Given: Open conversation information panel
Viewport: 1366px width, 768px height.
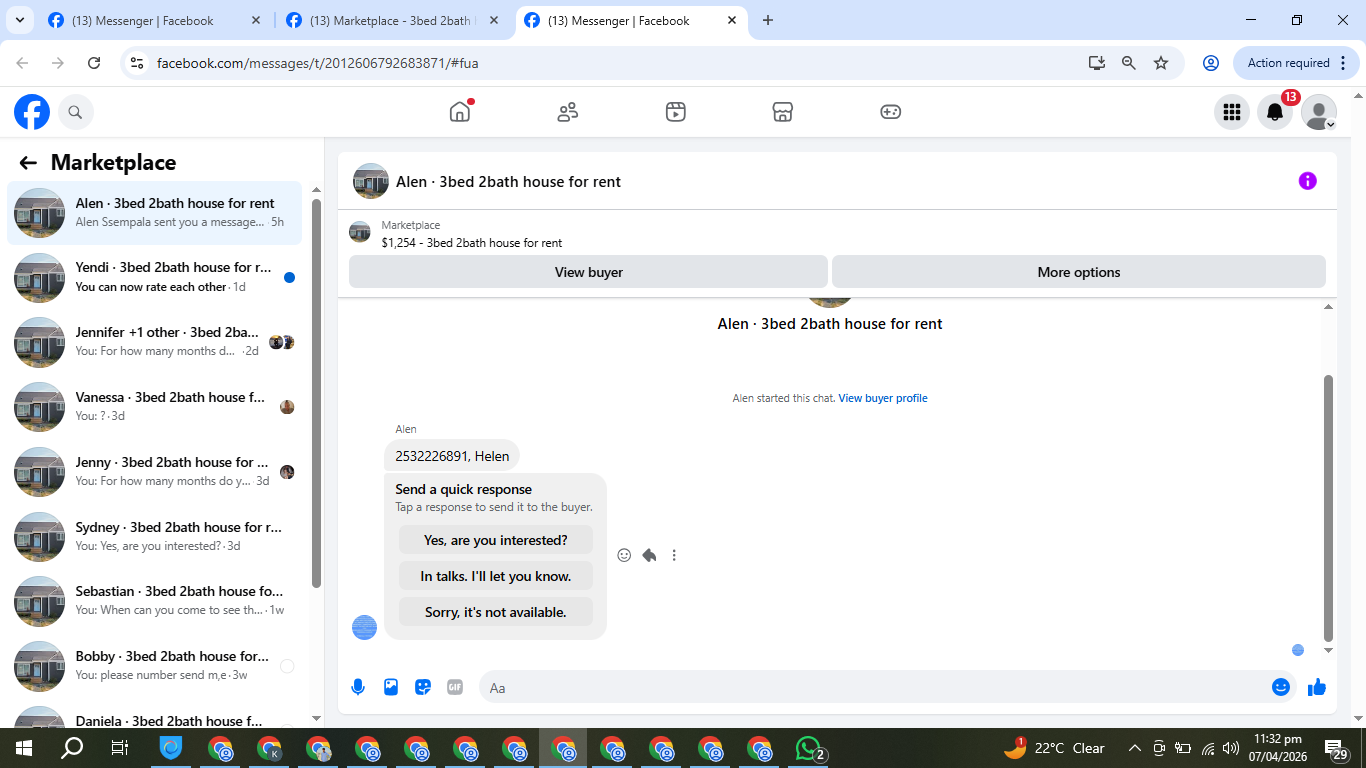Looking at the screenshot, I should [1308, 181].
